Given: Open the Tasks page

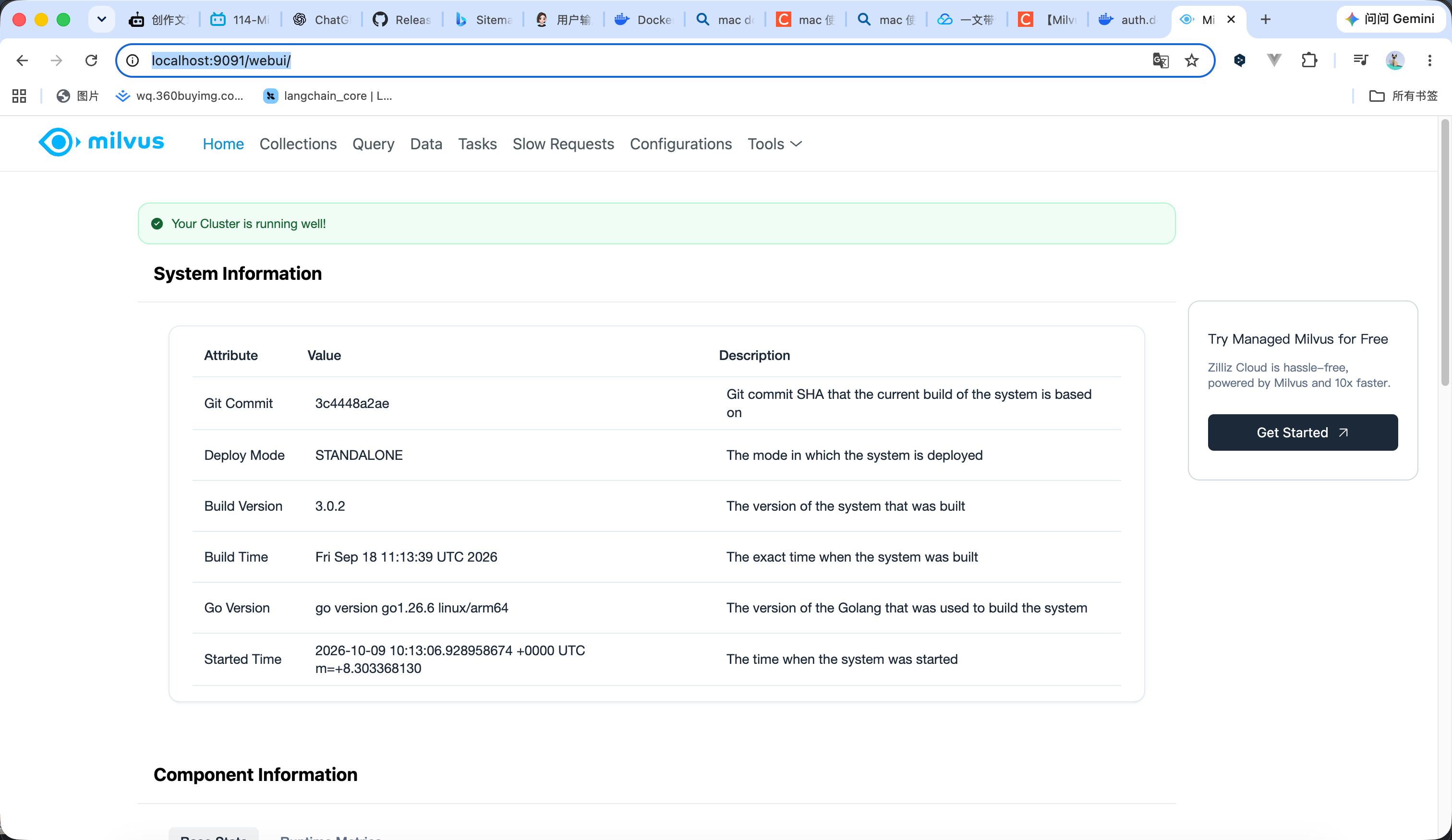Looking at the screenshot, I should (x=477, y=144).
